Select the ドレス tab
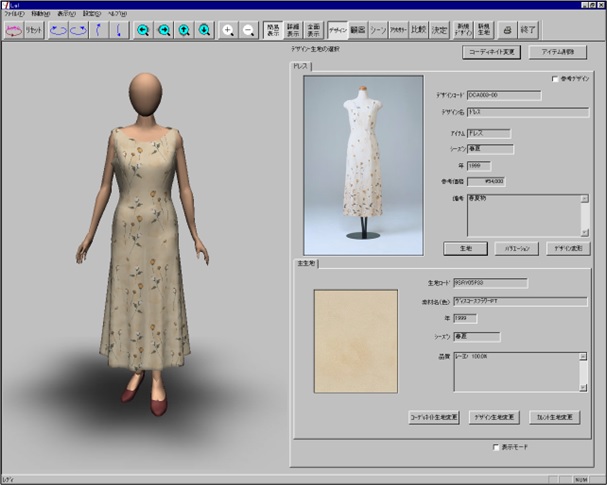The image size is (607, 485). [301, 66]
